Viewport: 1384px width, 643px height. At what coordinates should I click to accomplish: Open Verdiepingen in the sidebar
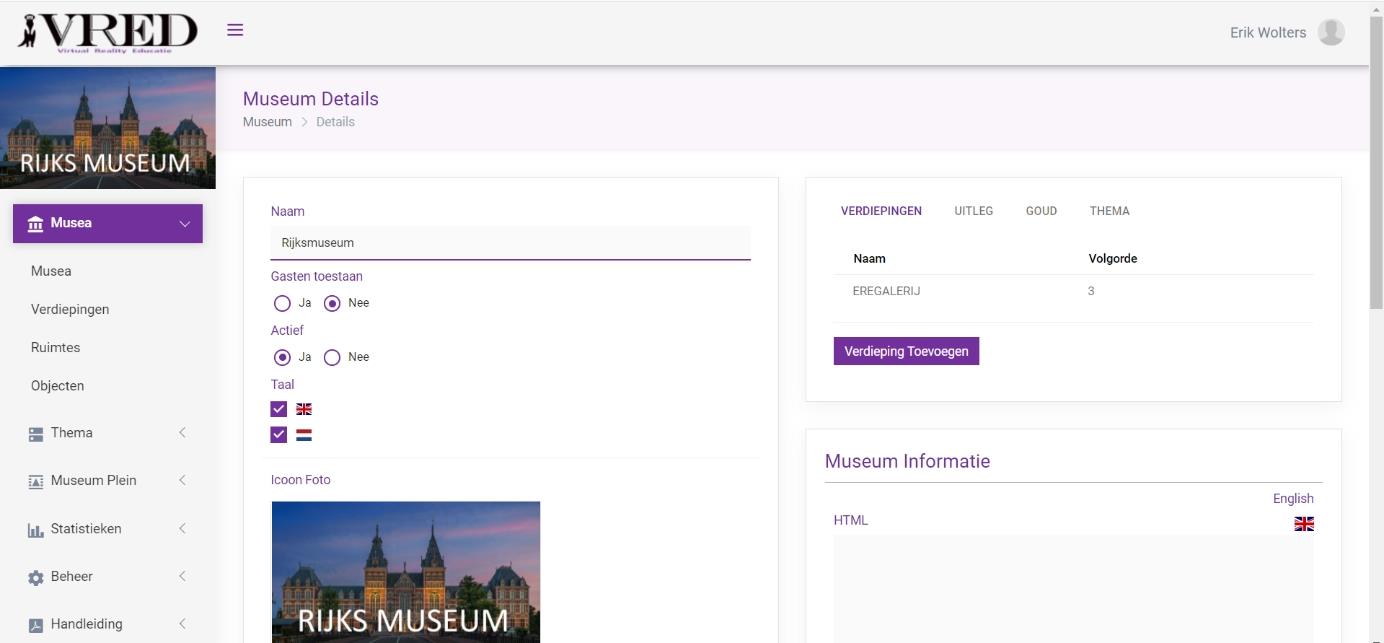pyautogui.click(x=70, y=309)
